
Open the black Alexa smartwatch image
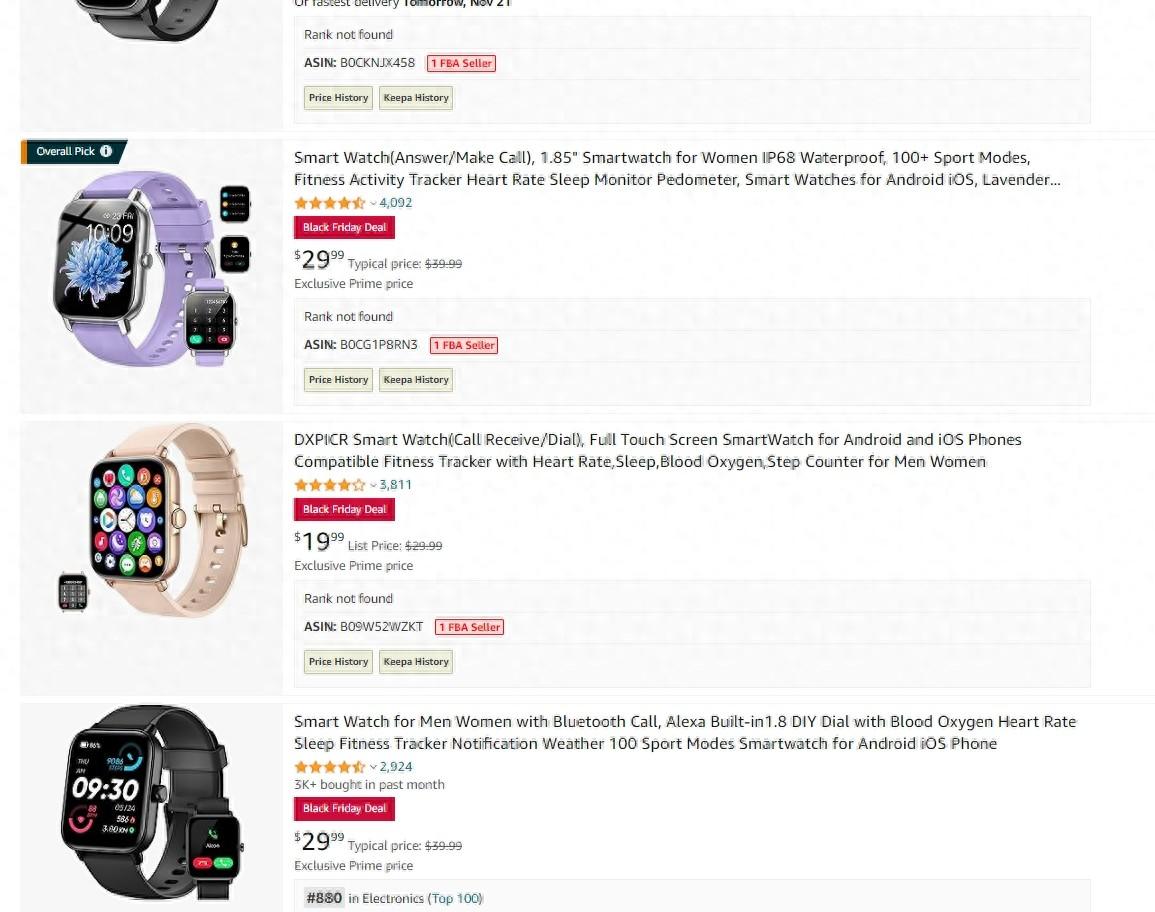pos(151,803)
